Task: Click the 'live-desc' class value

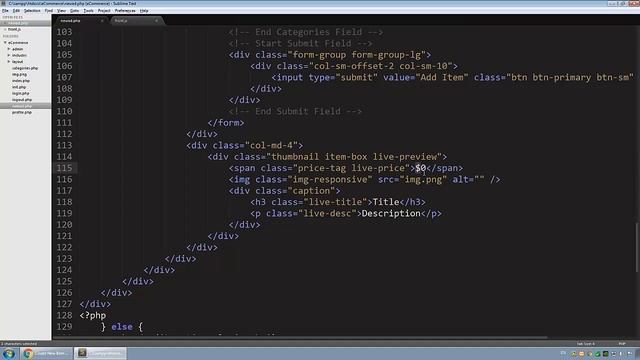Action: [327, 214]
